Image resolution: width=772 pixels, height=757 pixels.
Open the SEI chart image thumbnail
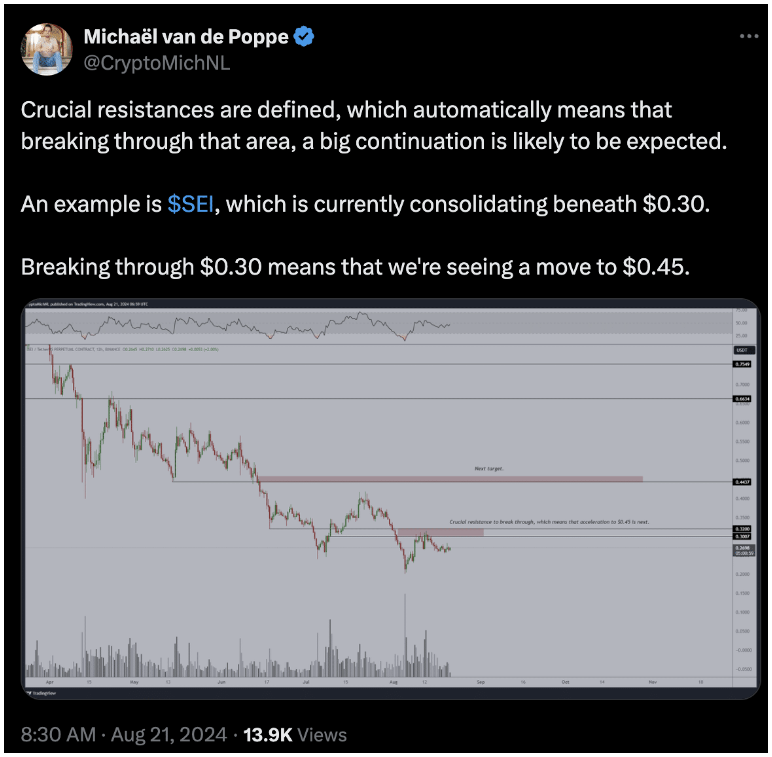[x=391, y=499]
